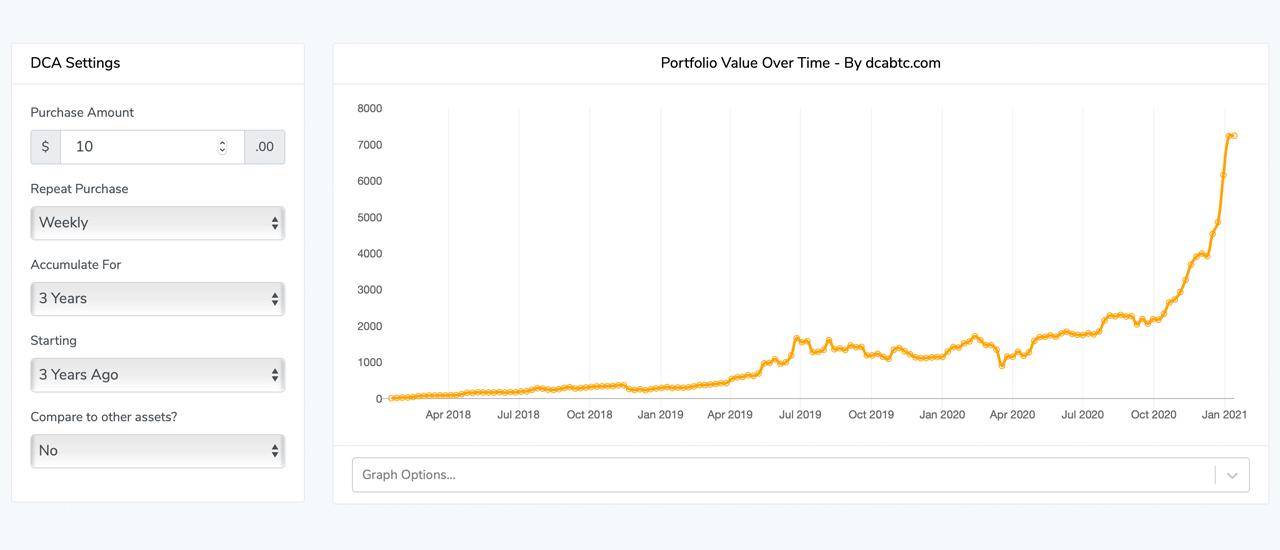Screen dimensions: 1280x550
Task: Click the Portfolio Value Over Time title
Action: [800, 63]
